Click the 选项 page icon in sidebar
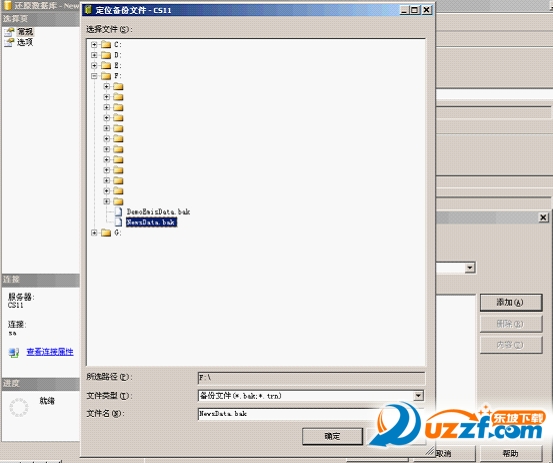The width and height of the screenshot is (553, 463). [x=9, y=42]
